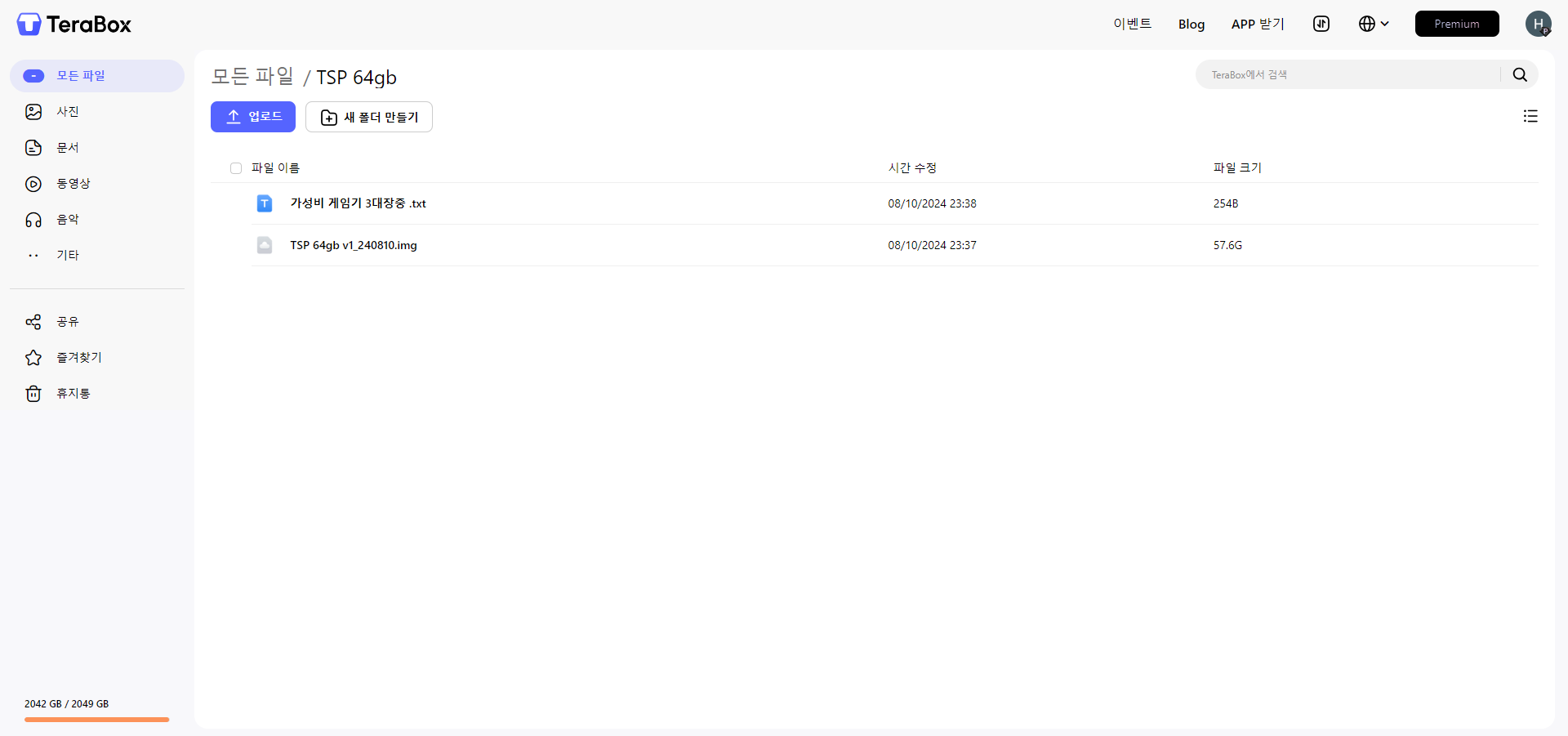Click the TSP 64gb breadcrumb

tap(357, 78)
